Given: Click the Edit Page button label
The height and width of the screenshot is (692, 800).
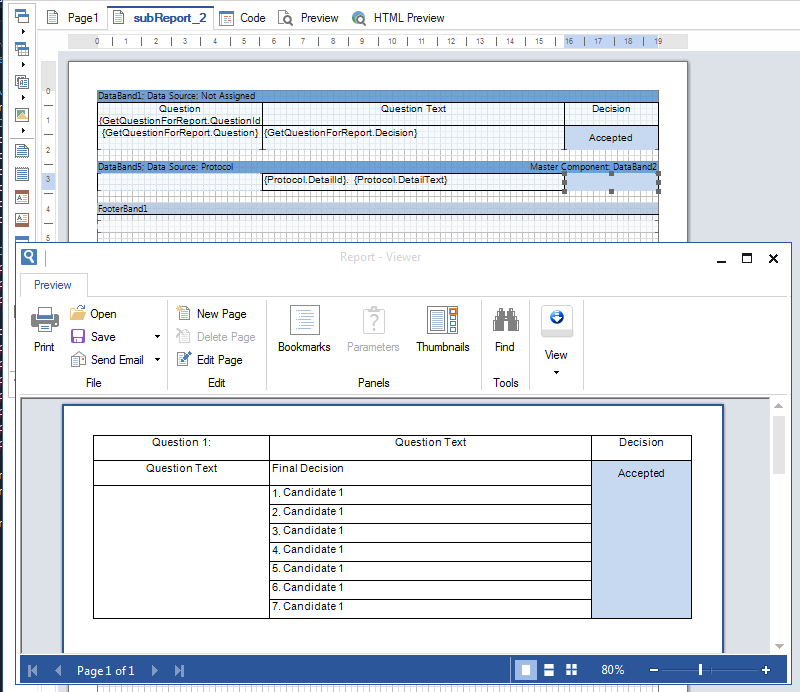Looking at the screenshot, I should [x=219, y=360].
